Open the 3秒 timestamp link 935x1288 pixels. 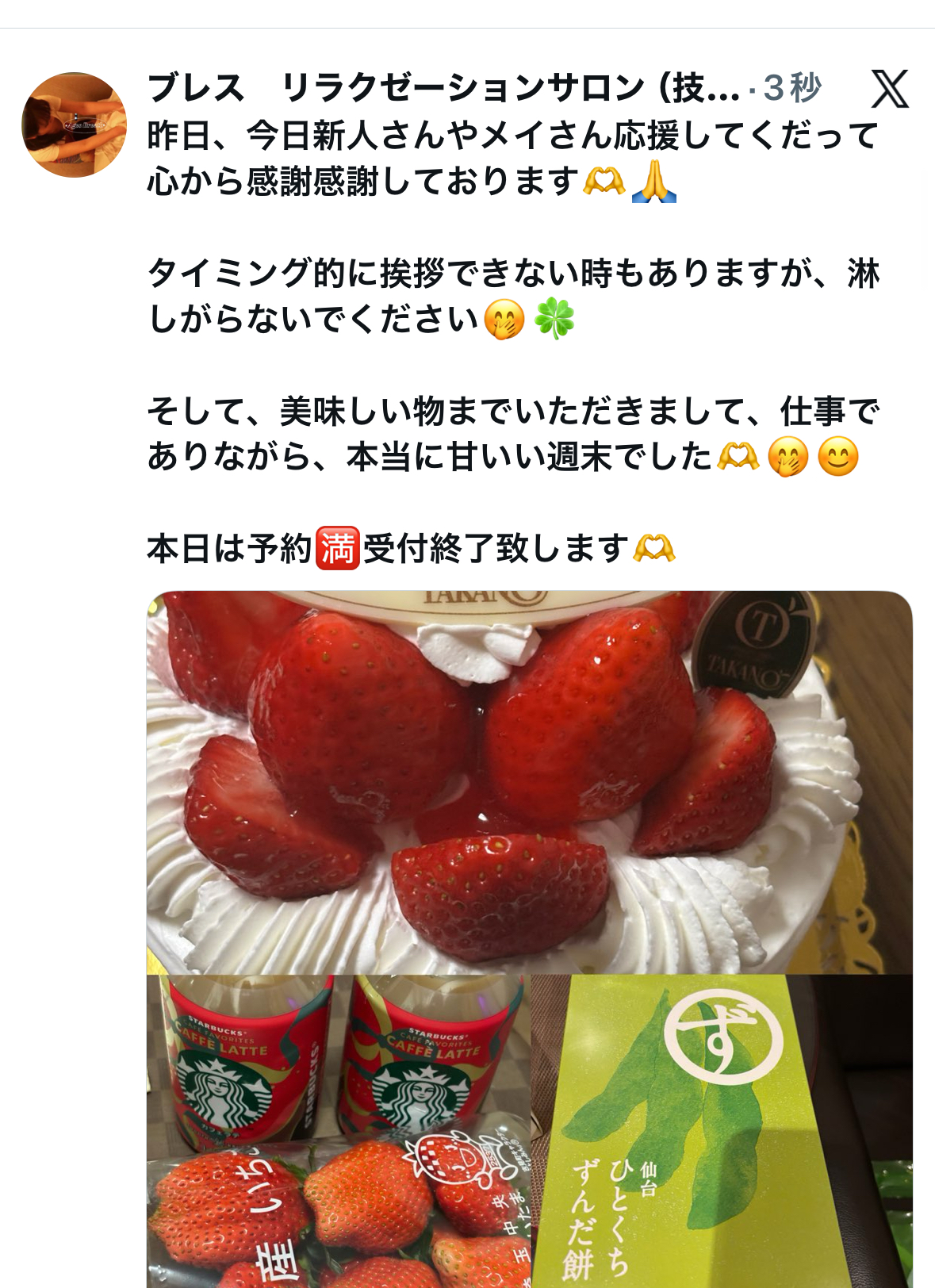click(x=792, y=88)
